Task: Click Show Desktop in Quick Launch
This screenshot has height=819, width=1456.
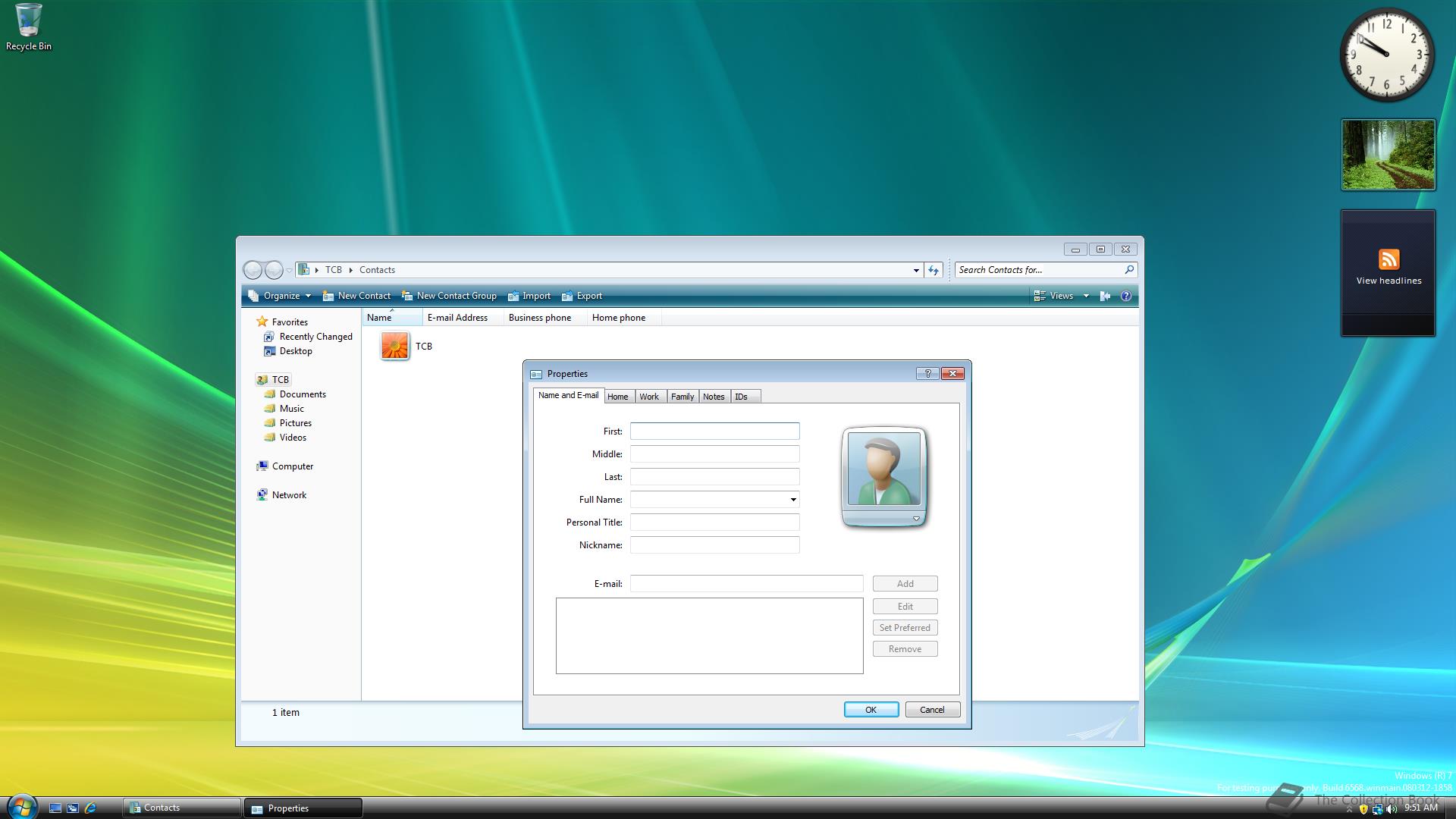Action: tap(55, 808)
